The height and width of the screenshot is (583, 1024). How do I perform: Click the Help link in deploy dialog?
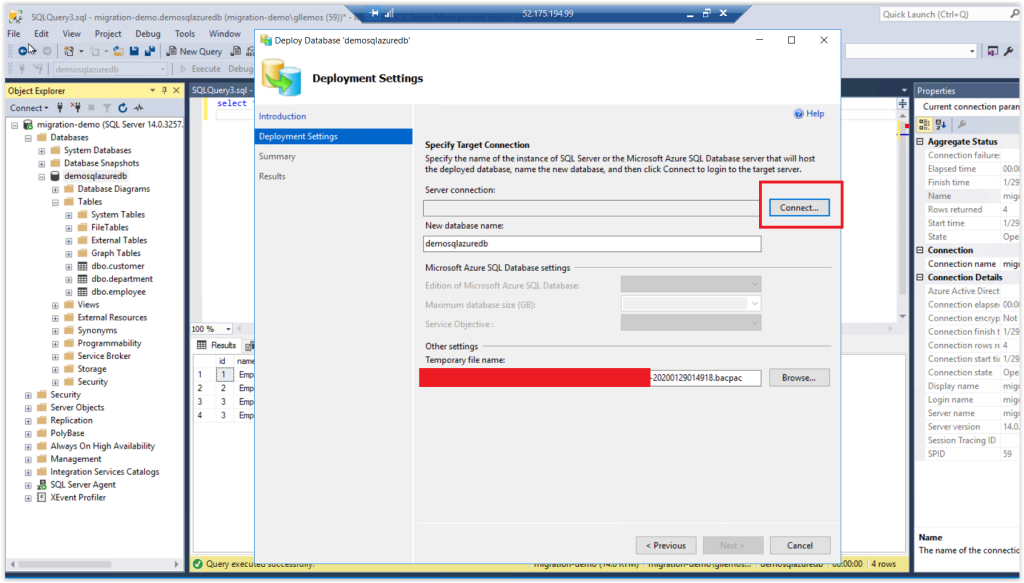click(815, 114)
